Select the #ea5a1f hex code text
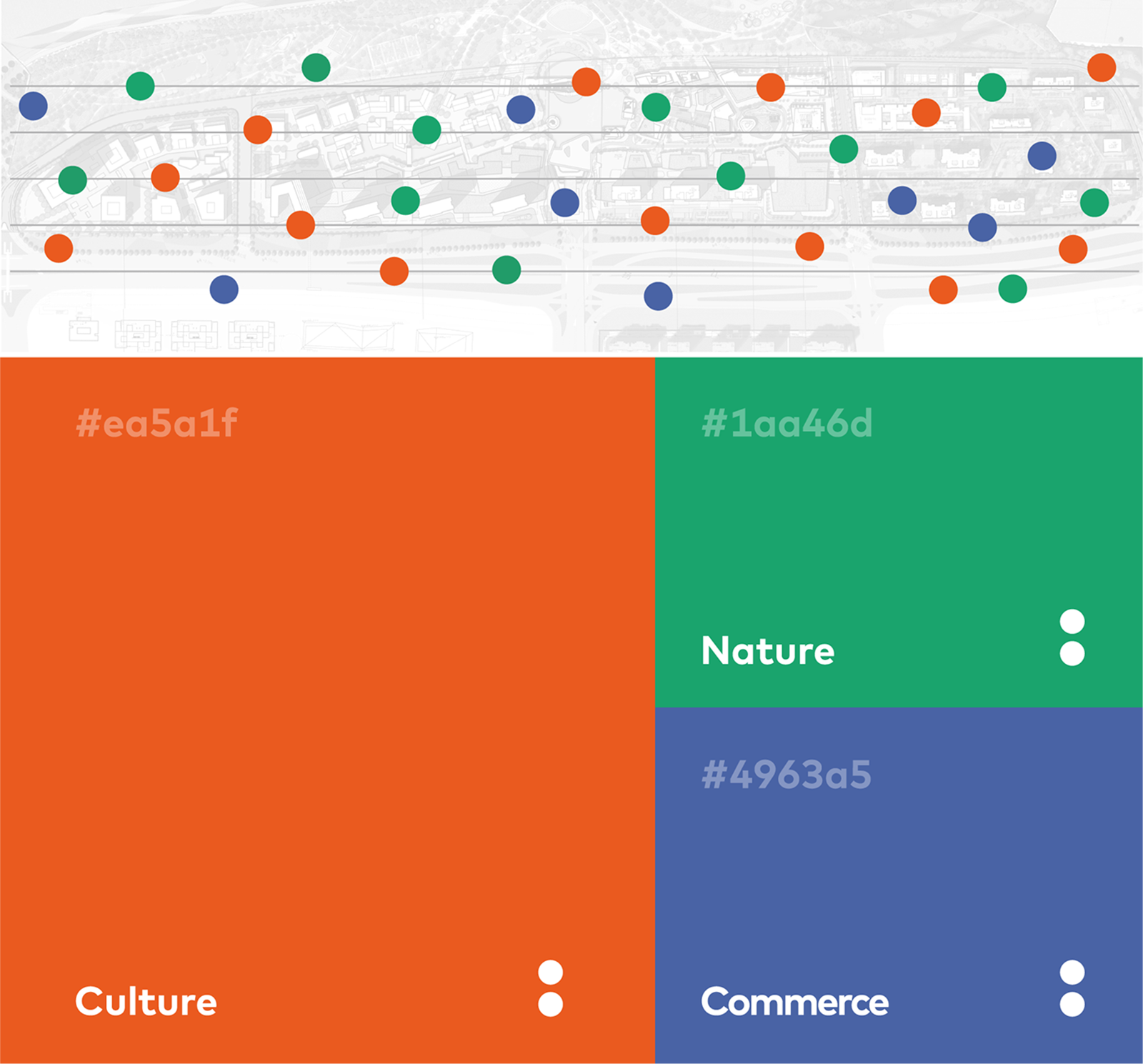Viewport: 1143px width, 1064px height. 156,423
